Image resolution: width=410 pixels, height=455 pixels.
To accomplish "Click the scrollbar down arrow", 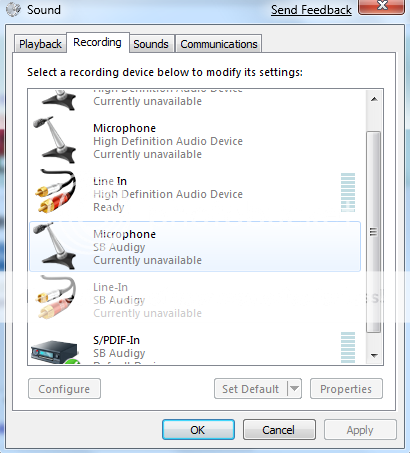I will (x=374, y=356).
